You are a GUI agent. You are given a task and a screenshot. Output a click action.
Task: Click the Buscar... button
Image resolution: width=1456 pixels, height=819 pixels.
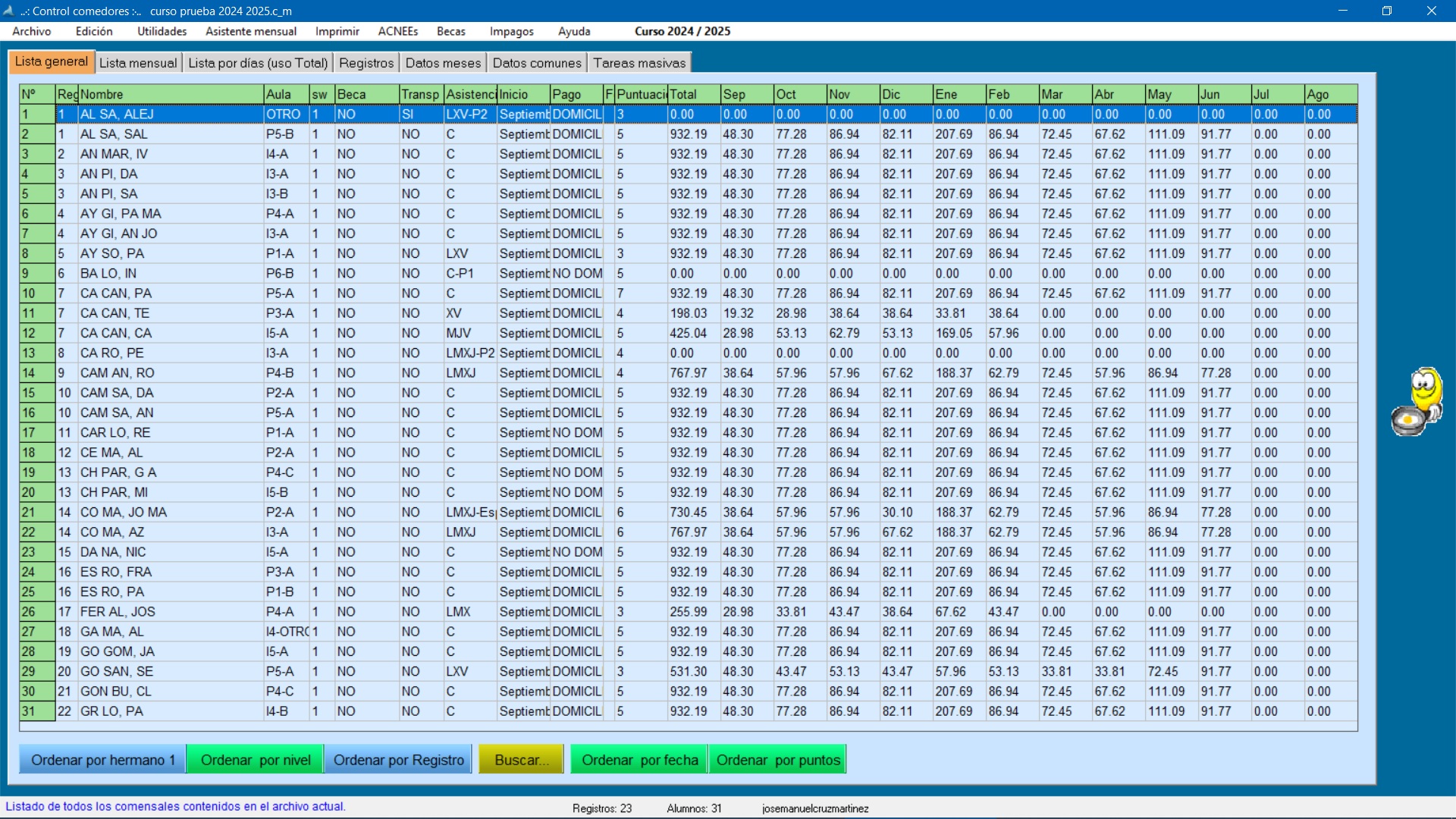point(521,760)
